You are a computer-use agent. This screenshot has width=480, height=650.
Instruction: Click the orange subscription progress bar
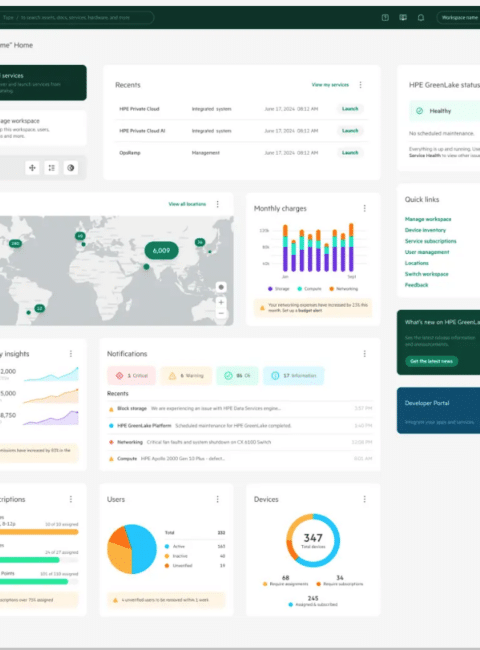pyautogui.click(x=39, y=532)
